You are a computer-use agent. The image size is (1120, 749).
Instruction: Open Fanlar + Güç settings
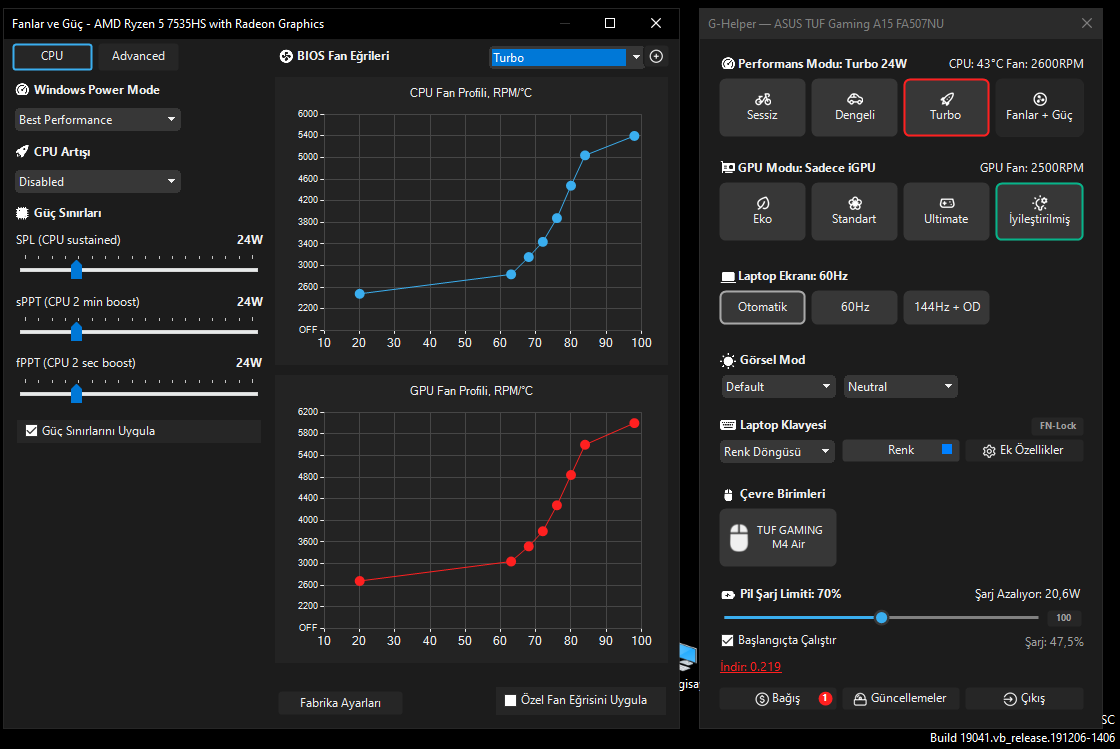[1039, 107]
